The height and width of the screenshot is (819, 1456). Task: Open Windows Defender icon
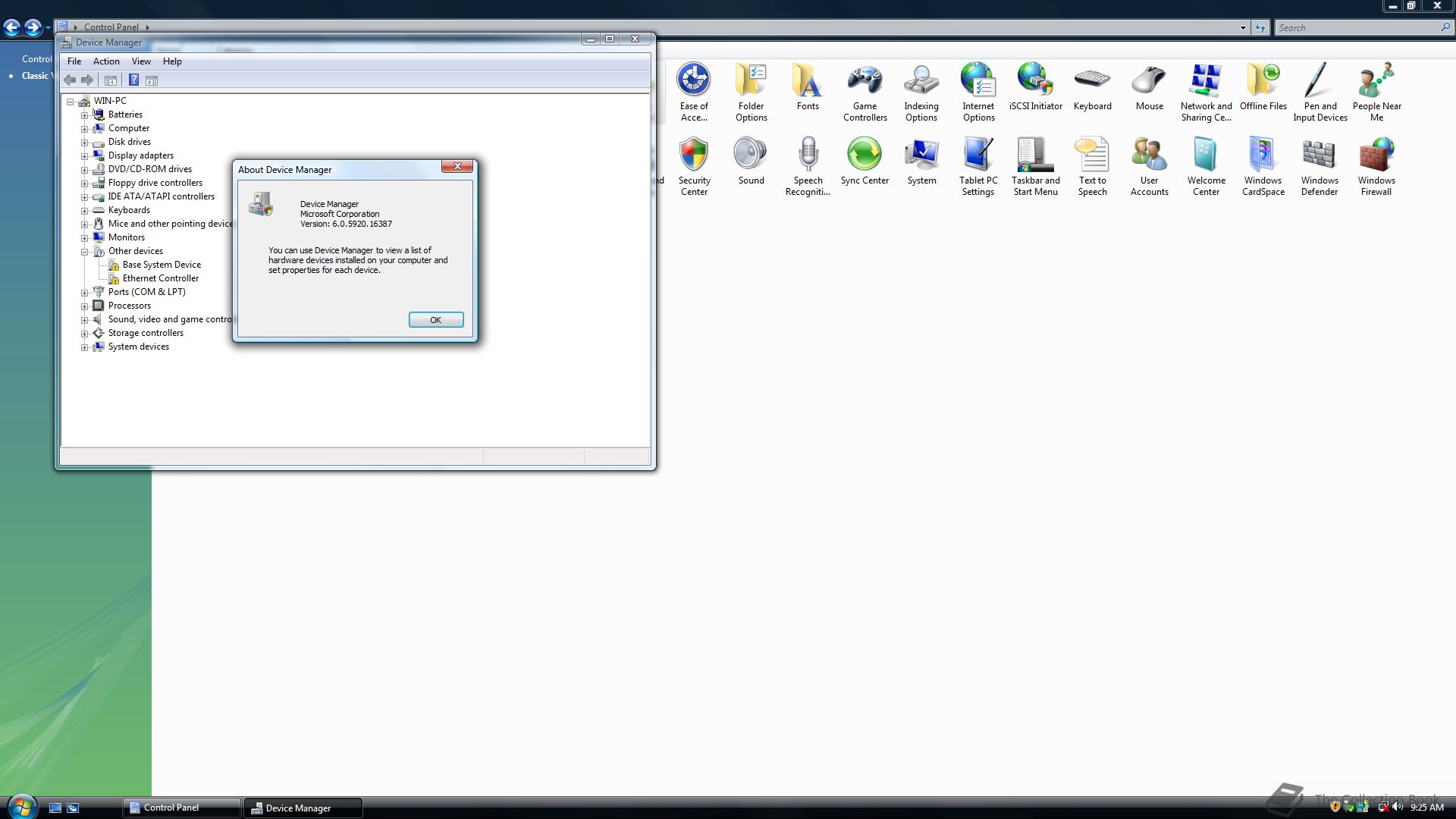point(1319,166)
